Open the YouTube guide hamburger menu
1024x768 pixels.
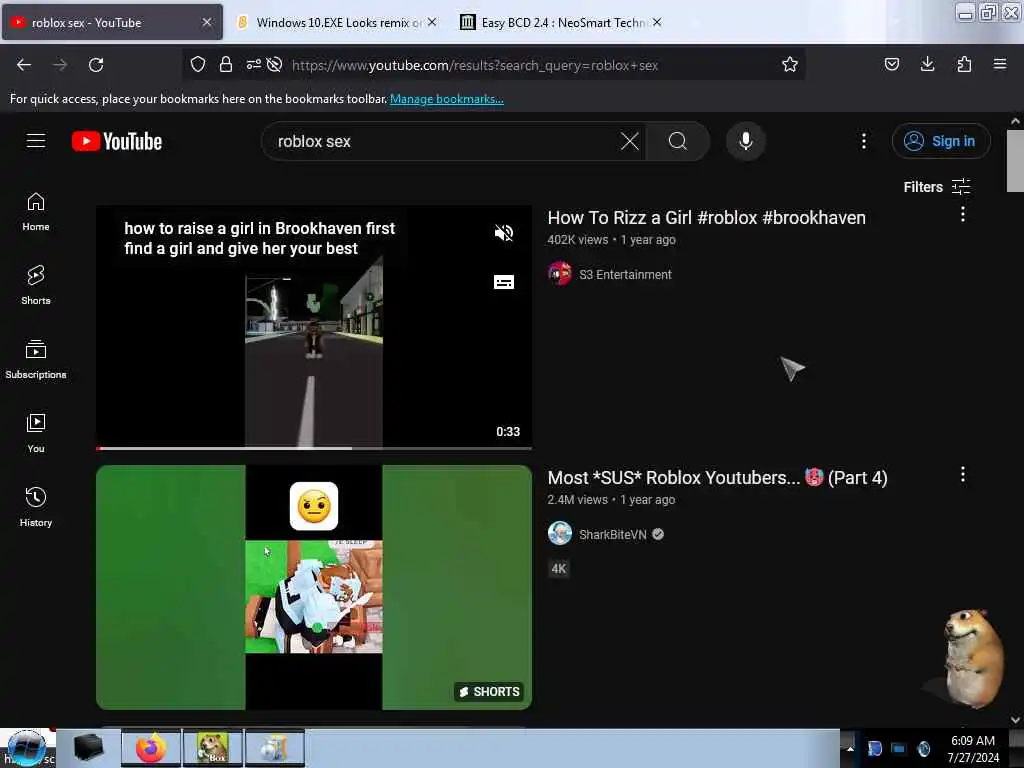click(36, 140)
